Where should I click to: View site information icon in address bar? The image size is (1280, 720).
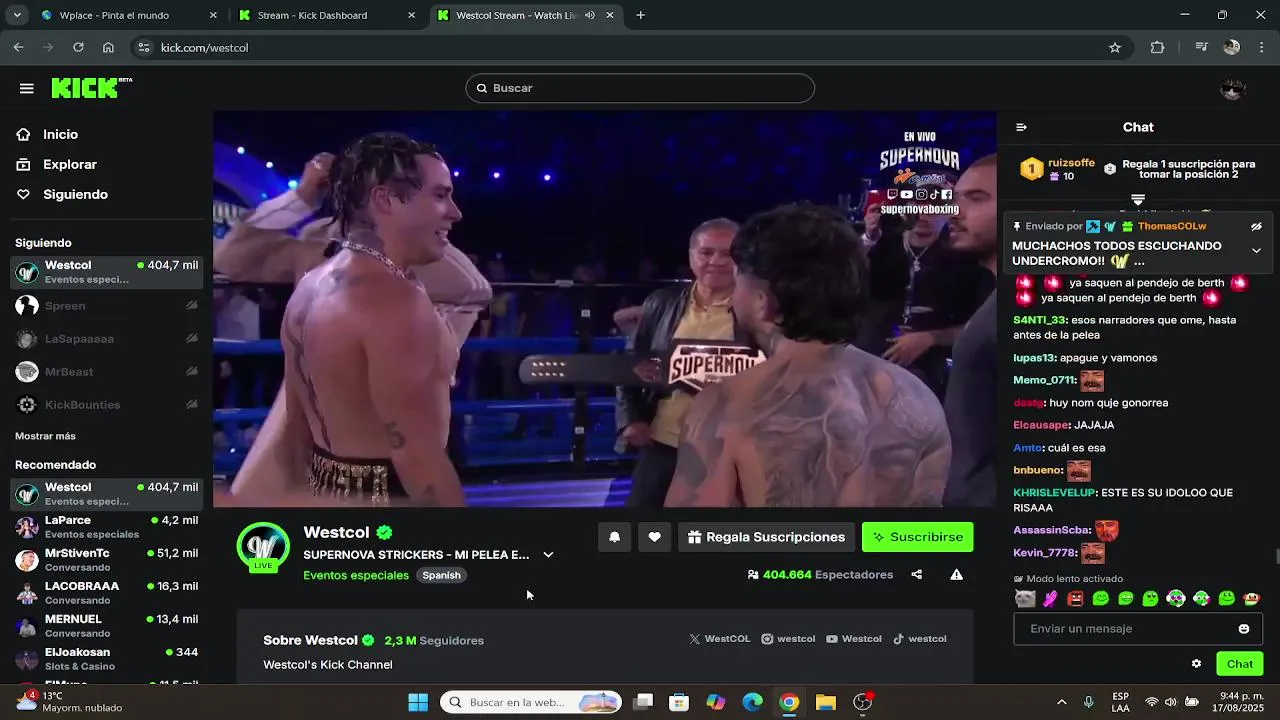pos(144,47)
